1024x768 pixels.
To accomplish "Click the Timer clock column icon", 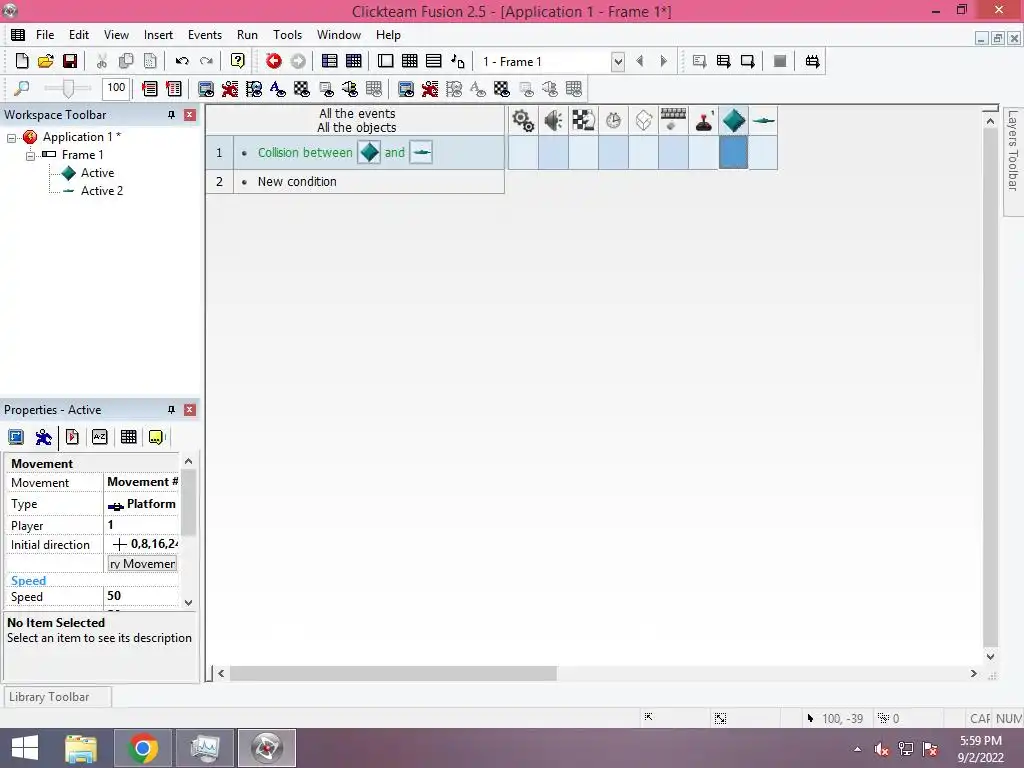I will (x=613, y=120).
